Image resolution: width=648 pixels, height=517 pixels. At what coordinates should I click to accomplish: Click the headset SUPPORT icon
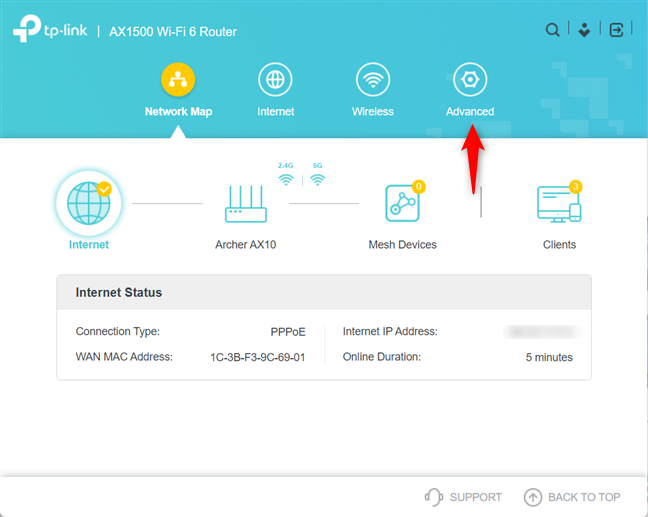click(x=434, y=497)
